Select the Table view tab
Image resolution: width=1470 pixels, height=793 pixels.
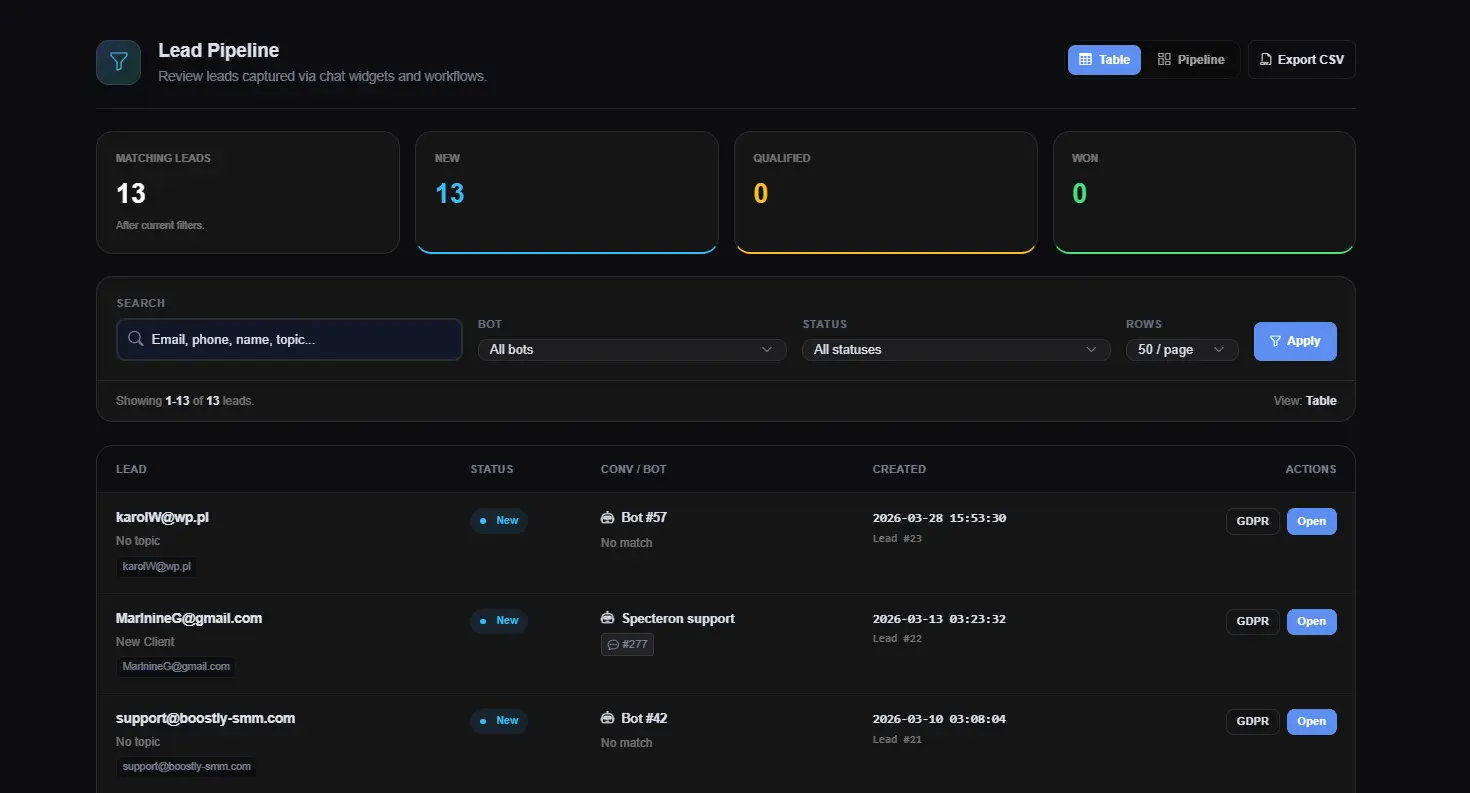coord(1104,59)
